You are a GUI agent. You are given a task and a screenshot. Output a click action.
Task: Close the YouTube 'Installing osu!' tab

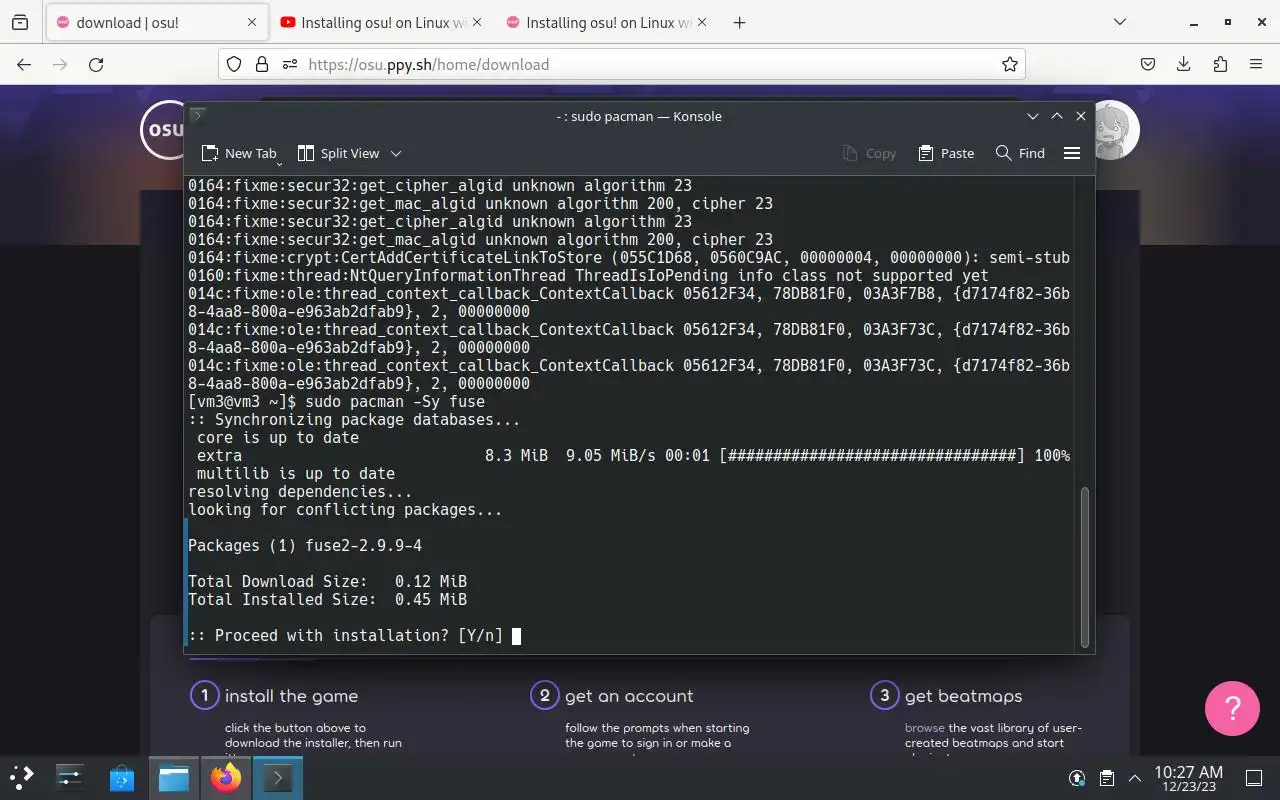[475, 23]
